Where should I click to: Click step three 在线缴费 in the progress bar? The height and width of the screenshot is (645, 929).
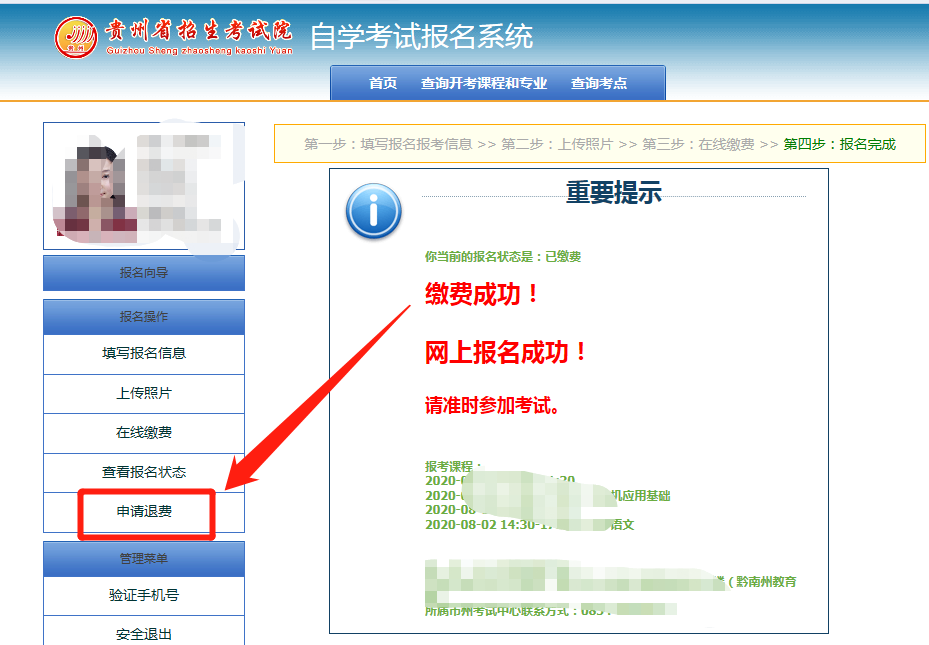click(x=698, y=144)
